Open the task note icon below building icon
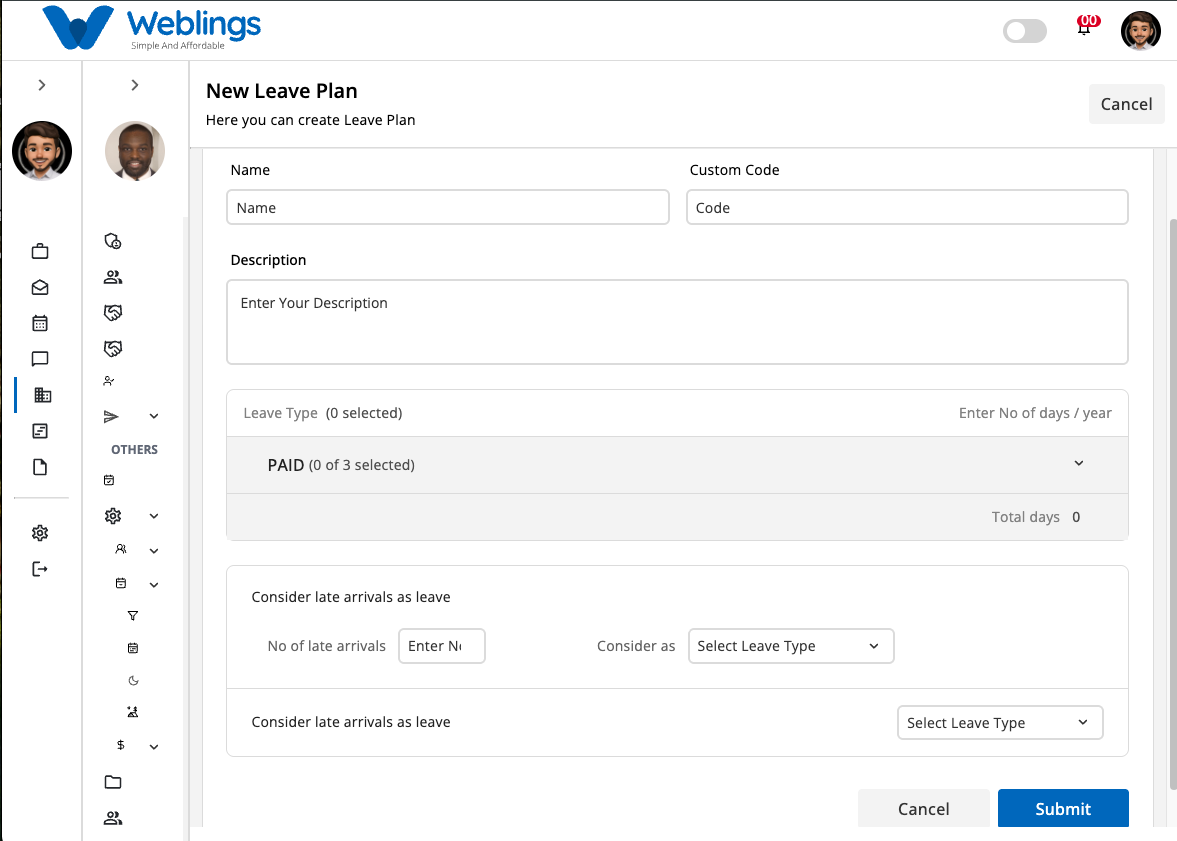Screen dimensions: 1177x841 pos(40,431)
